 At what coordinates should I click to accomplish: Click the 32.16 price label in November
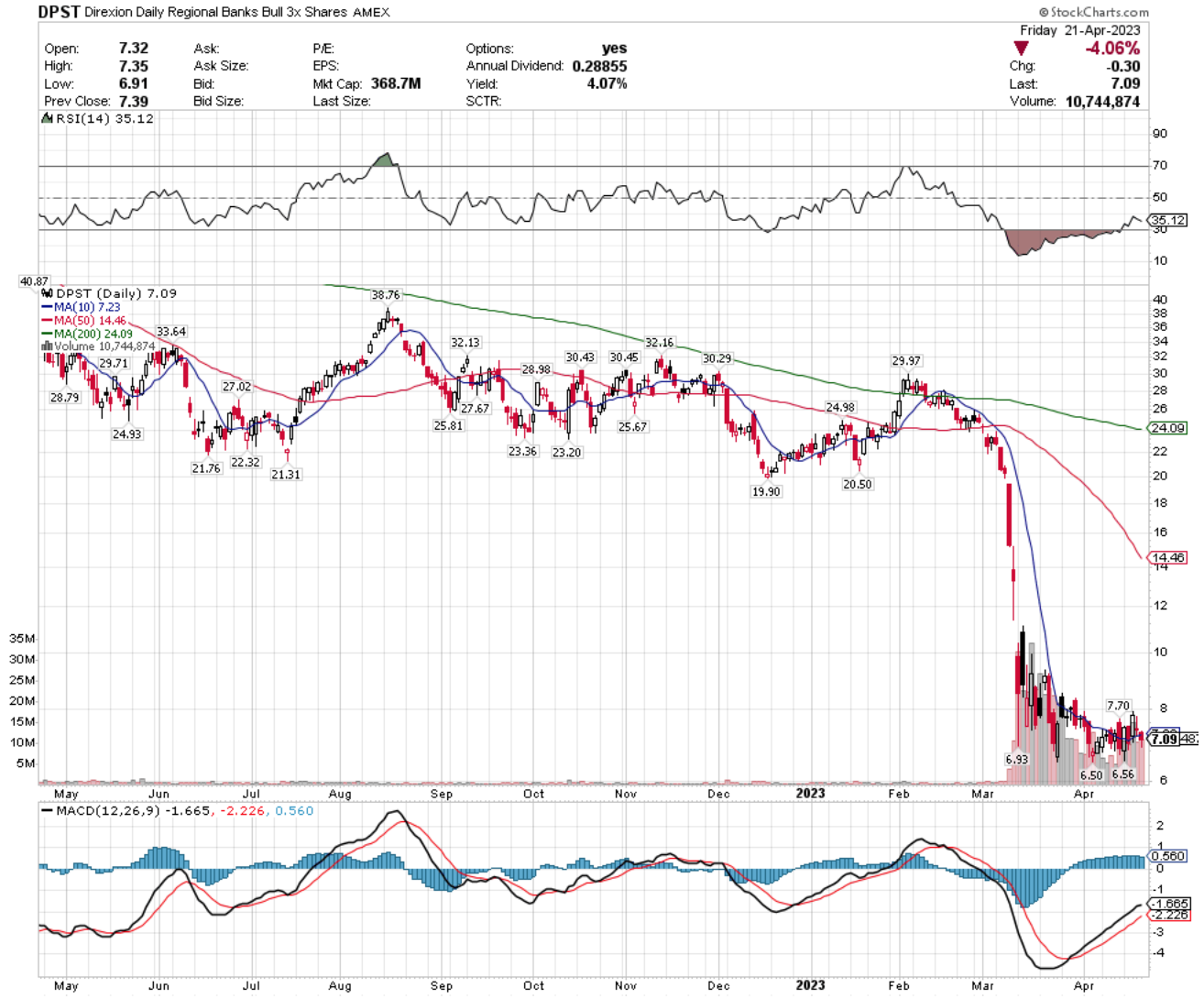tap(660, 343)
